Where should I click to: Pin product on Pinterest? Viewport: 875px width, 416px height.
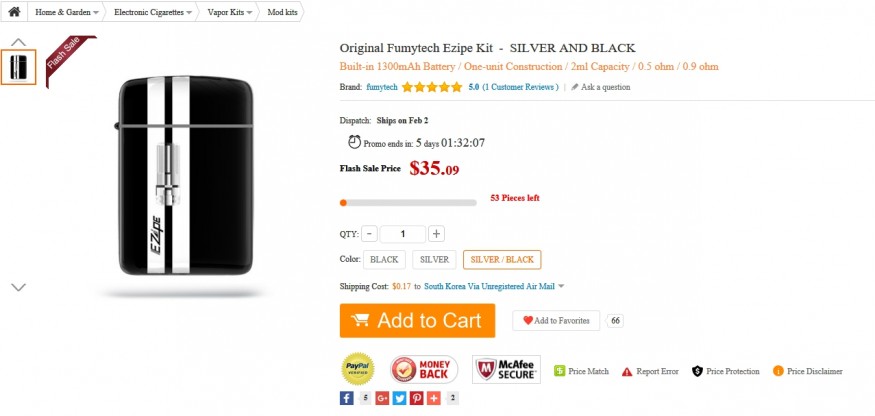[x=416, y=398]
